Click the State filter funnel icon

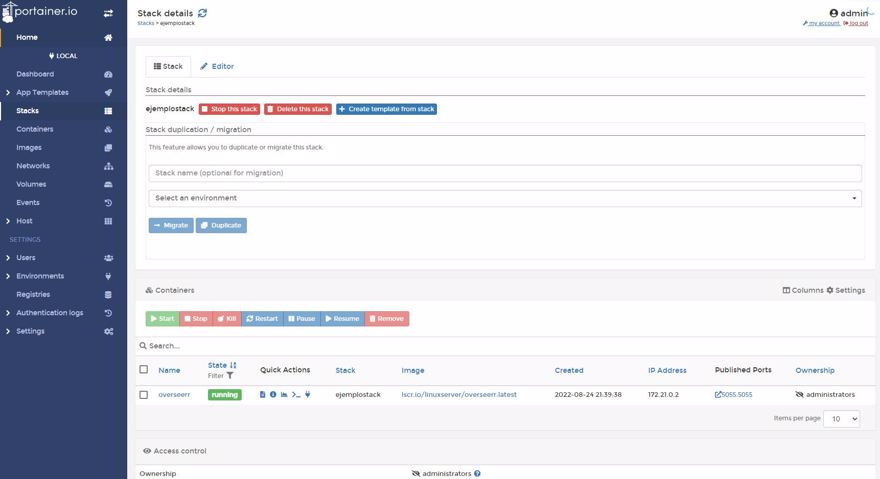pyautogui.click(x=230, y=376)
